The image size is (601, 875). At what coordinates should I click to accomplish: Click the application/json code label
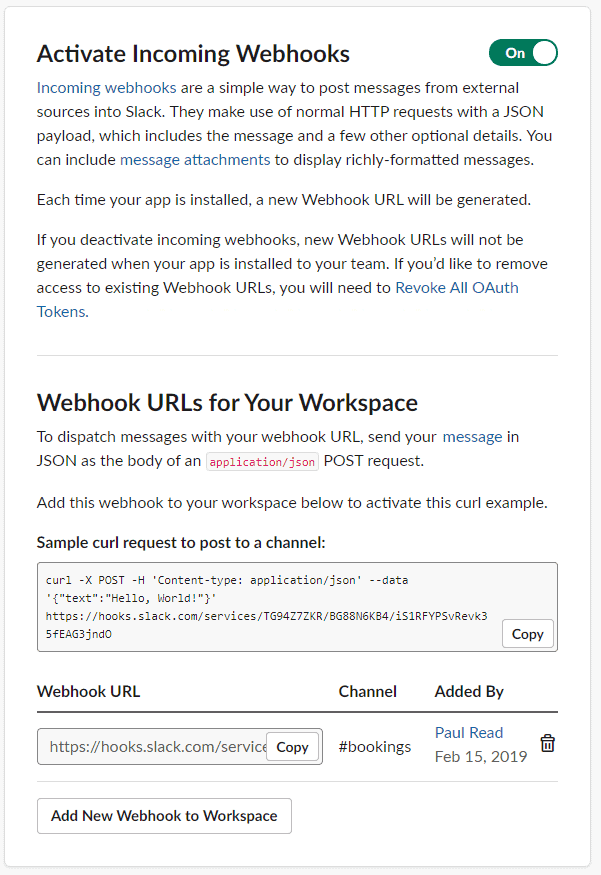[x=262, y=461]
